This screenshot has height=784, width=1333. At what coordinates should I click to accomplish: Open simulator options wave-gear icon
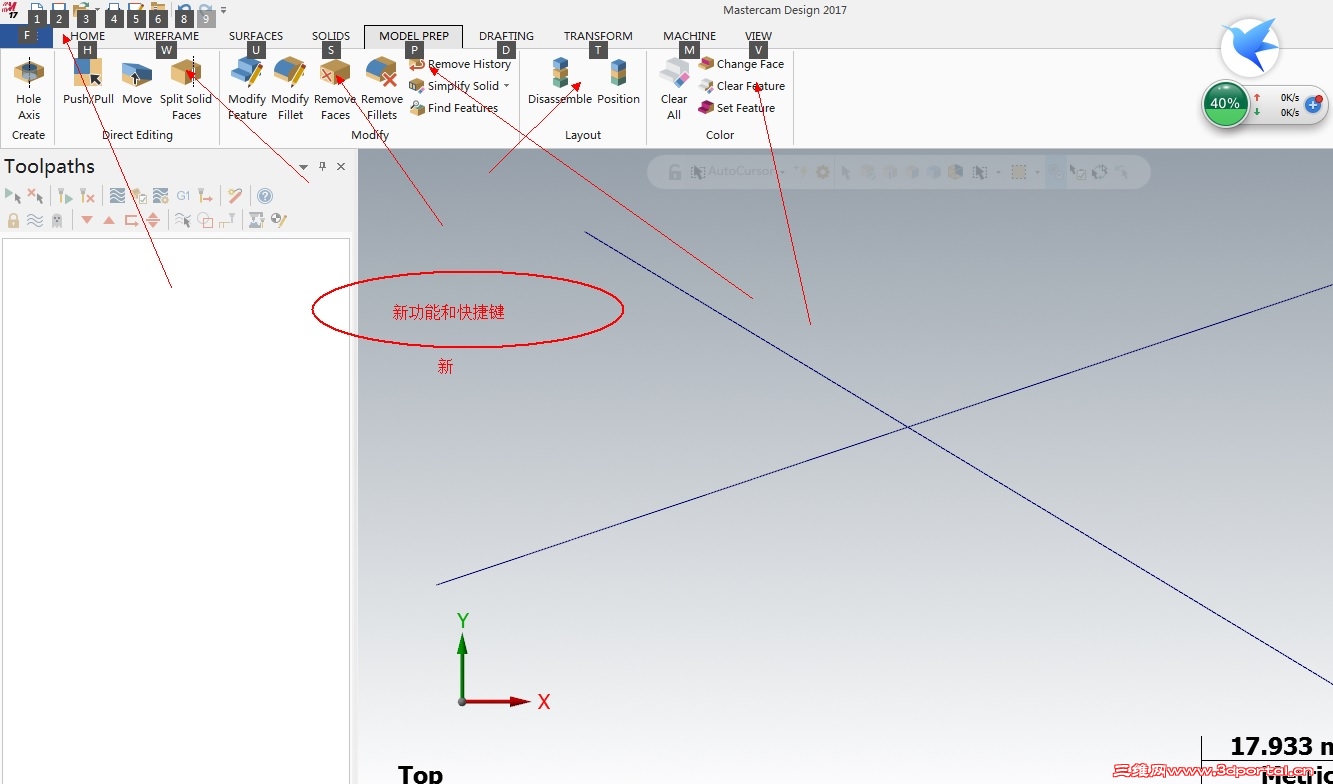click(161, 196)
